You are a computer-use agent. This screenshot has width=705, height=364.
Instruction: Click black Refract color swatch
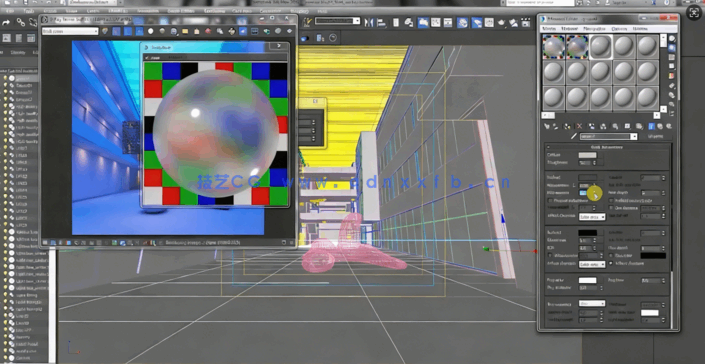click(x=588, y=233)
